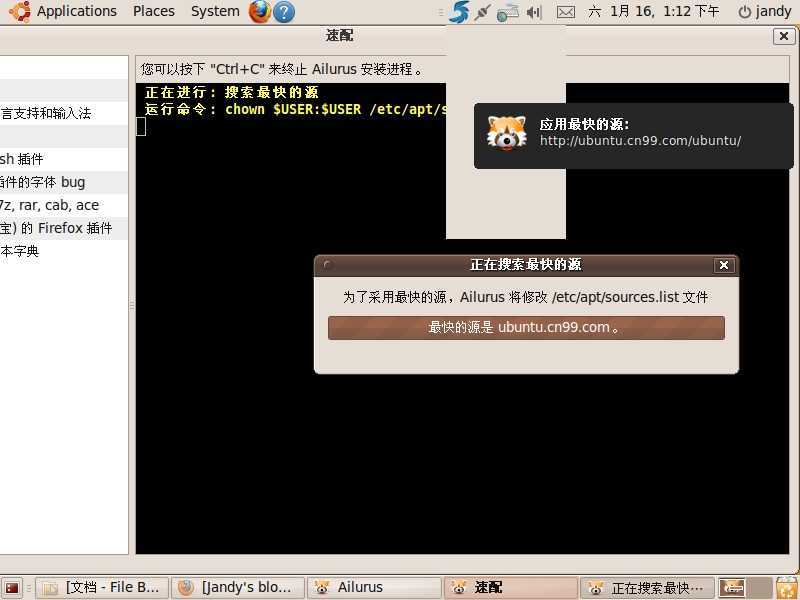The height and width of the screenshot is (600, 800).
Task: Open the jandy user session menu
Action: (765, 11)
